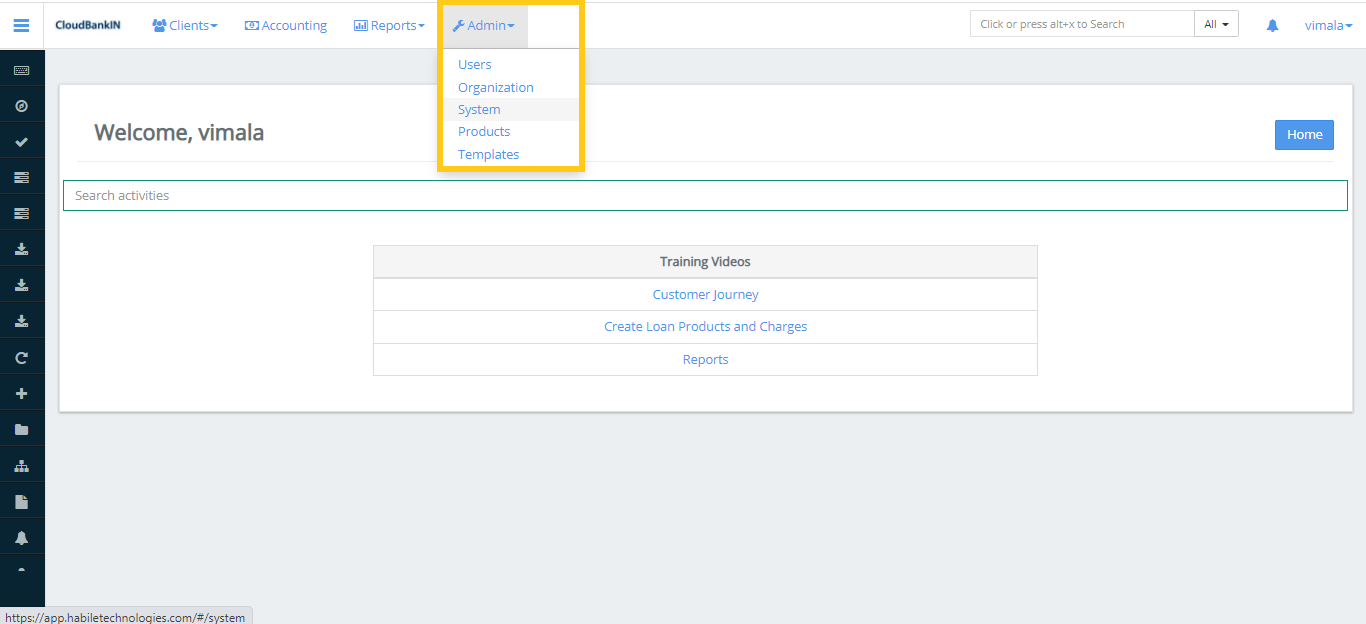Open the keyboard shortcuts sidebar icon
The image size is (1366, 624).
pos(22,68)
